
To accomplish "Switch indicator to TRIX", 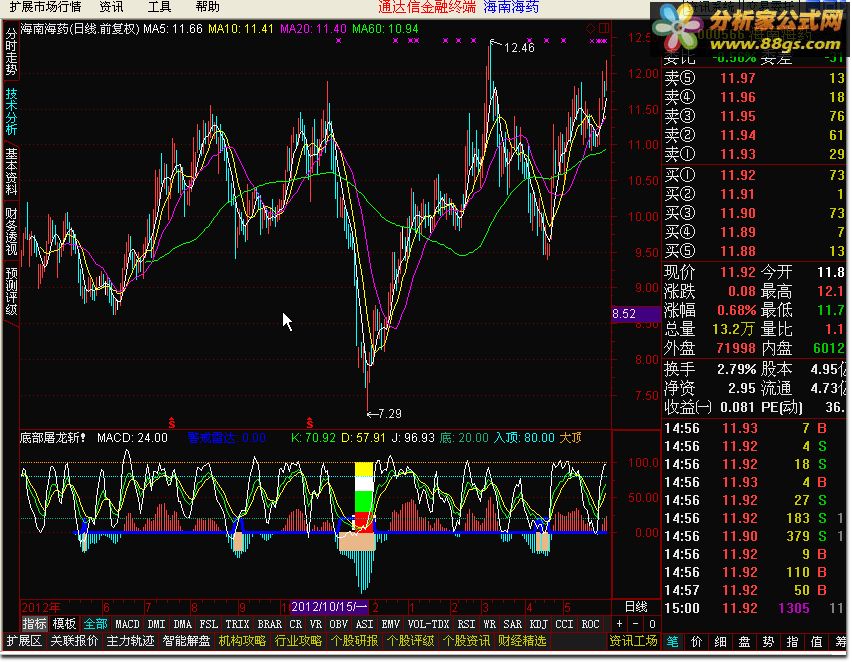I will pyautogui.click(x=237, y=624).
